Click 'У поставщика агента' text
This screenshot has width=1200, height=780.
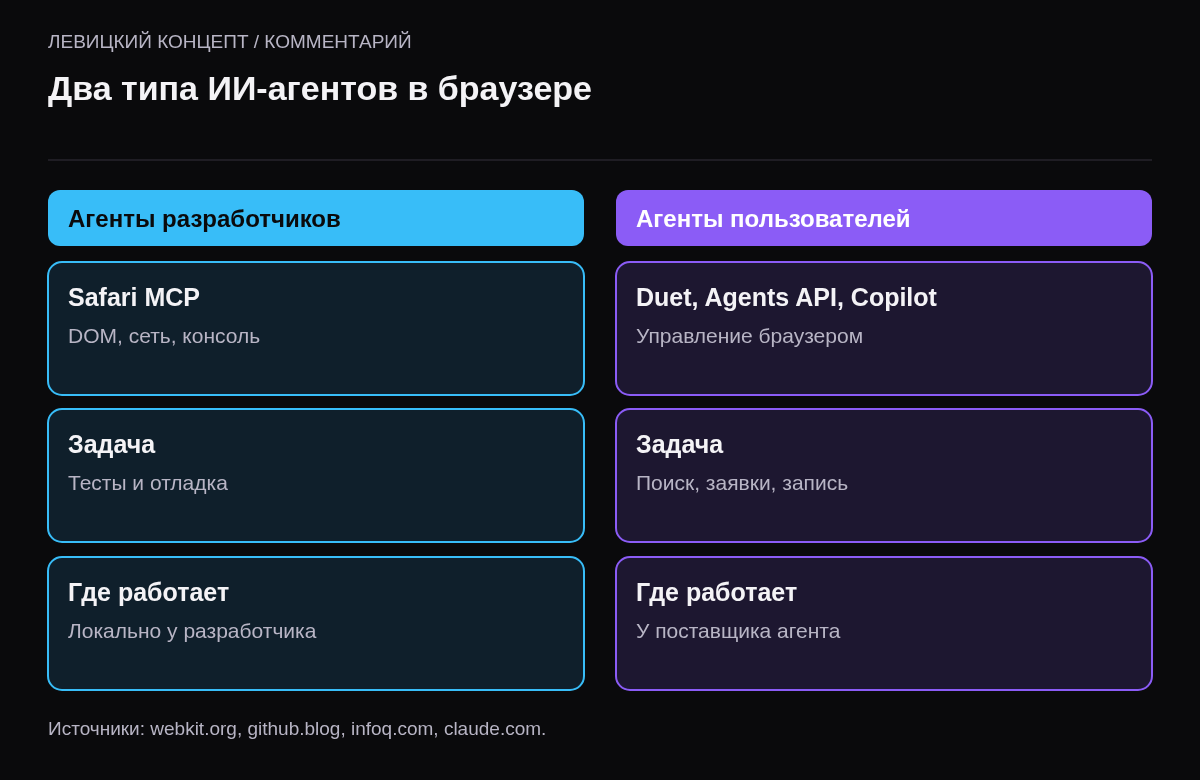click(738, 631)
